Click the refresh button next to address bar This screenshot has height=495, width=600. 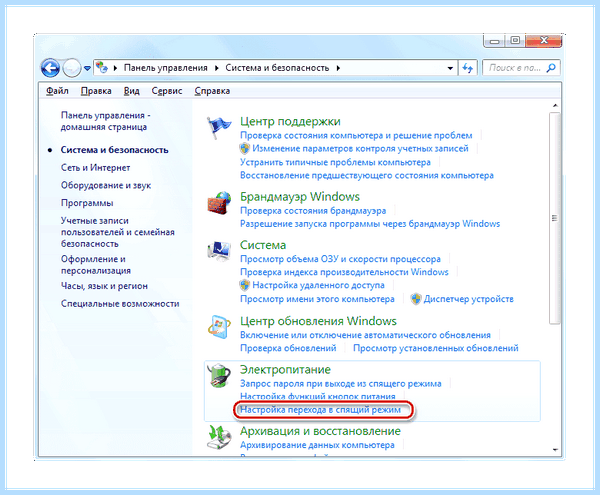pyautogui.click(x=468, y=68)
